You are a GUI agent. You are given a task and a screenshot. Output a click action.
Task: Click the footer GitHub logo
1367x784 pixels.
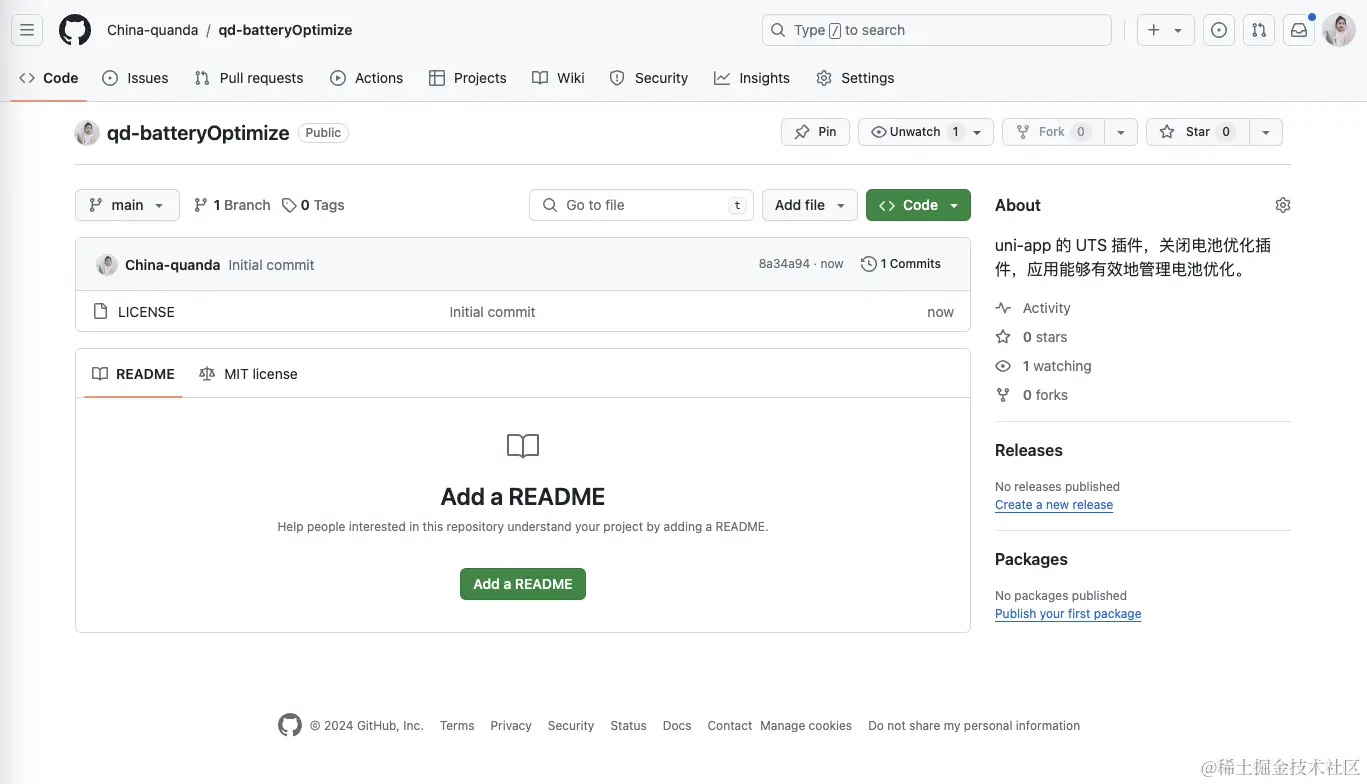[290, 725]
